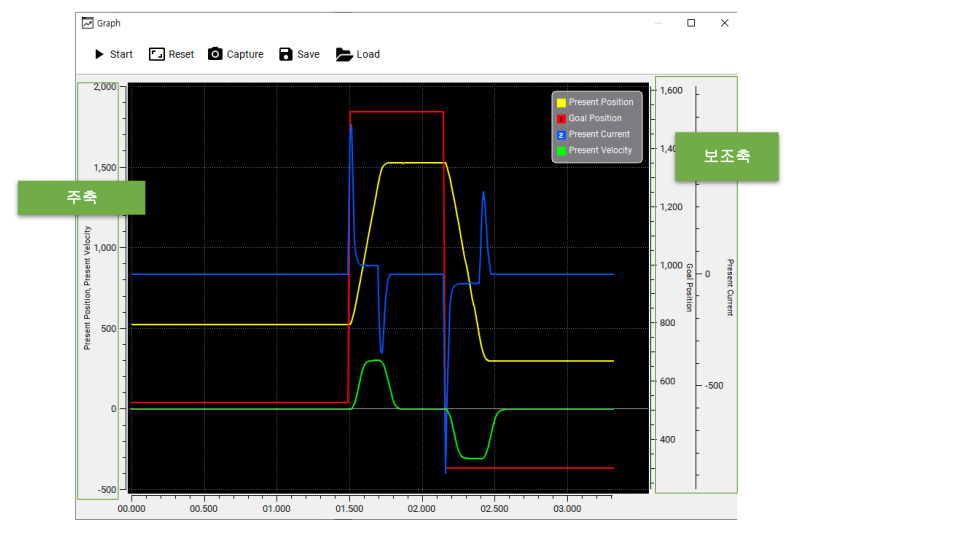This screenshot has height=540, width=960.
Task: Click blue Present Current legend swatch
Action: coord(561,135)
